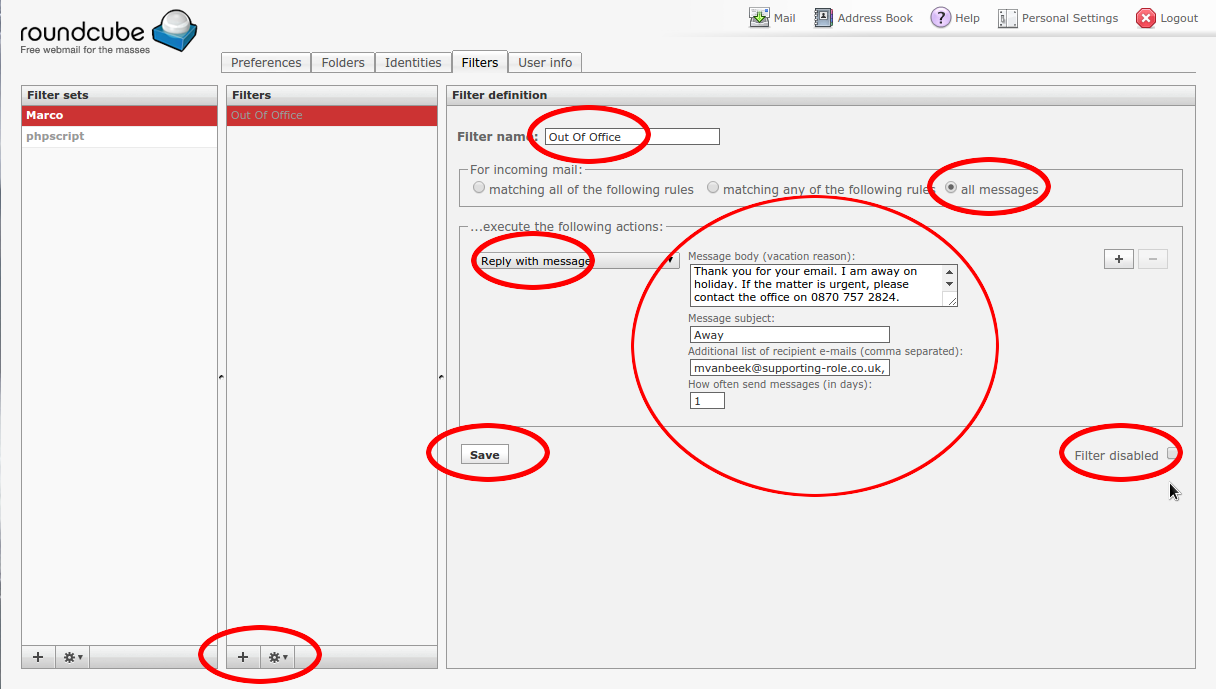Tick the Filter disabled checkbox
This screenshot has width=1216, height=689.
click(x=1172, y=454)
